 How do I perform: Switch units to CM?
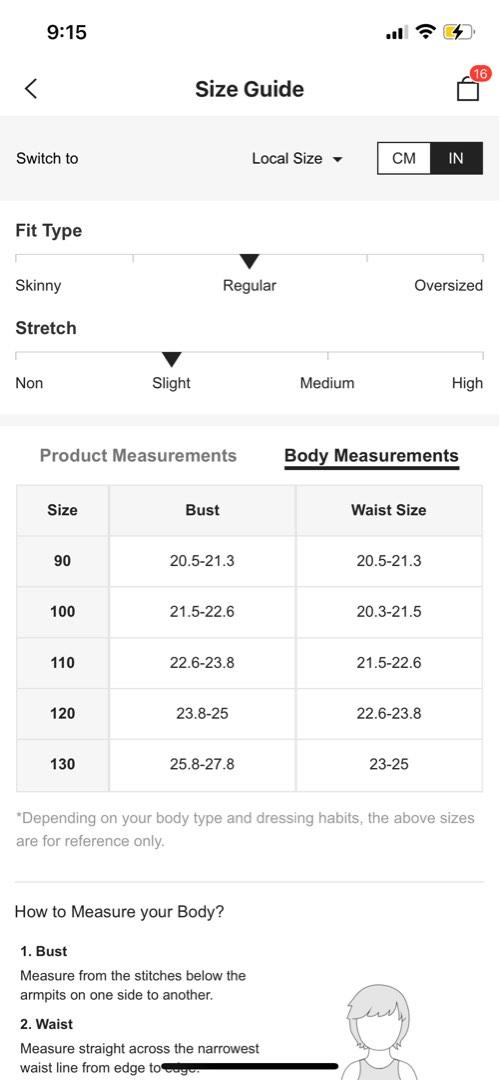click(x=404, y=158)
